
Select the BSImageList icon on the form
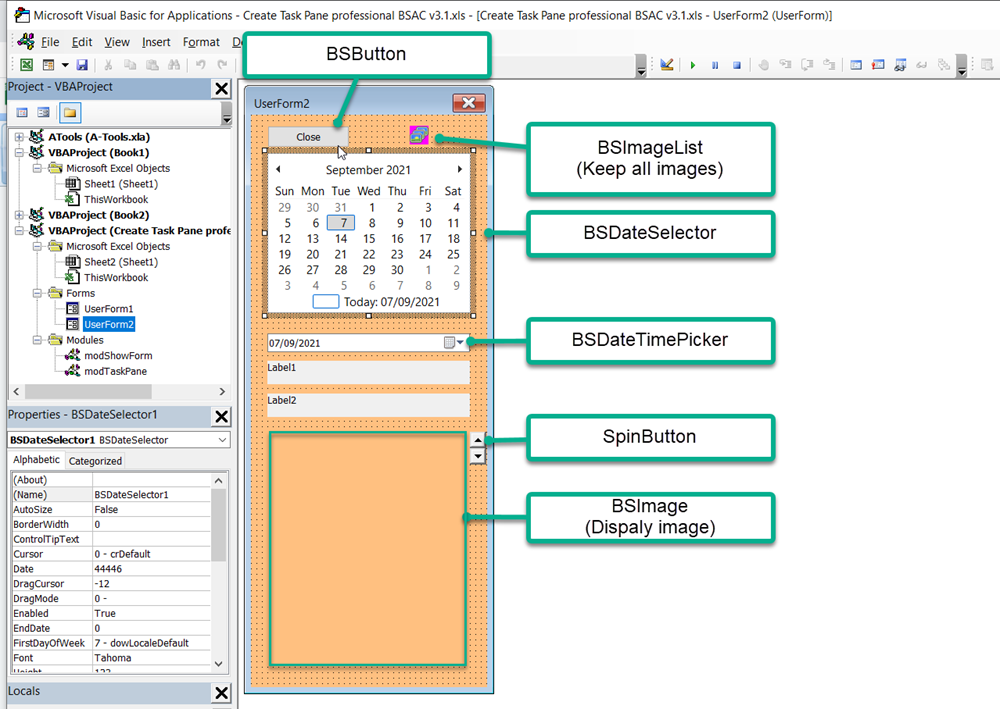(418, 136)
